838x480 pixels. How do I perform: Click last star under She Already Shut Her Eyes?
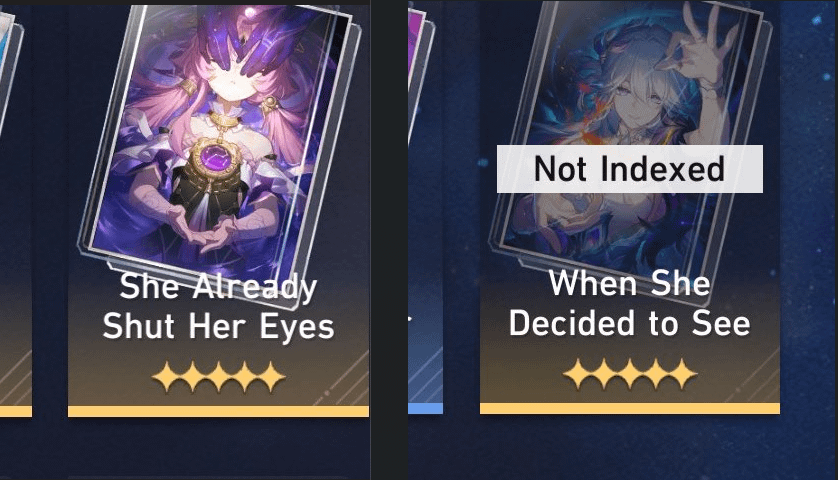pyautogui.click(x=271, y=377)
